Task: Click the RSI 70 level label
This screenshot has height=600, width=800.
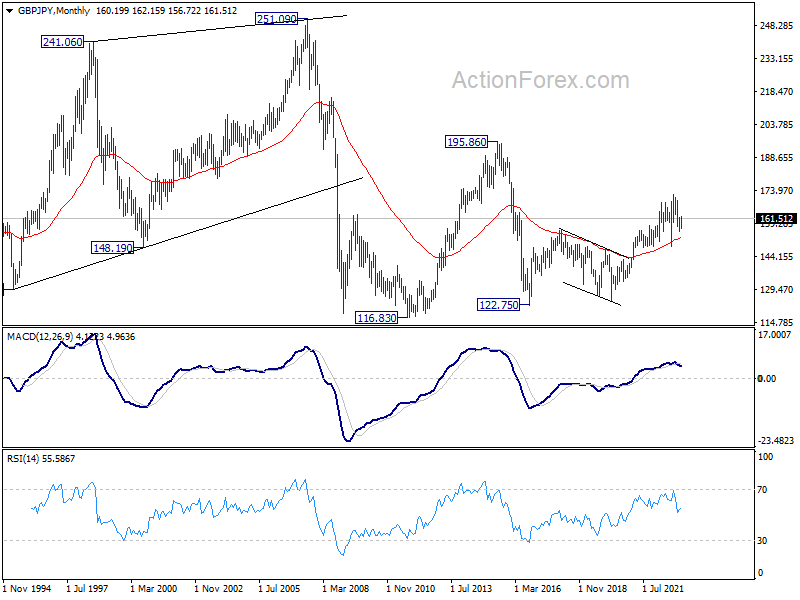Action: tap(762, 490)
